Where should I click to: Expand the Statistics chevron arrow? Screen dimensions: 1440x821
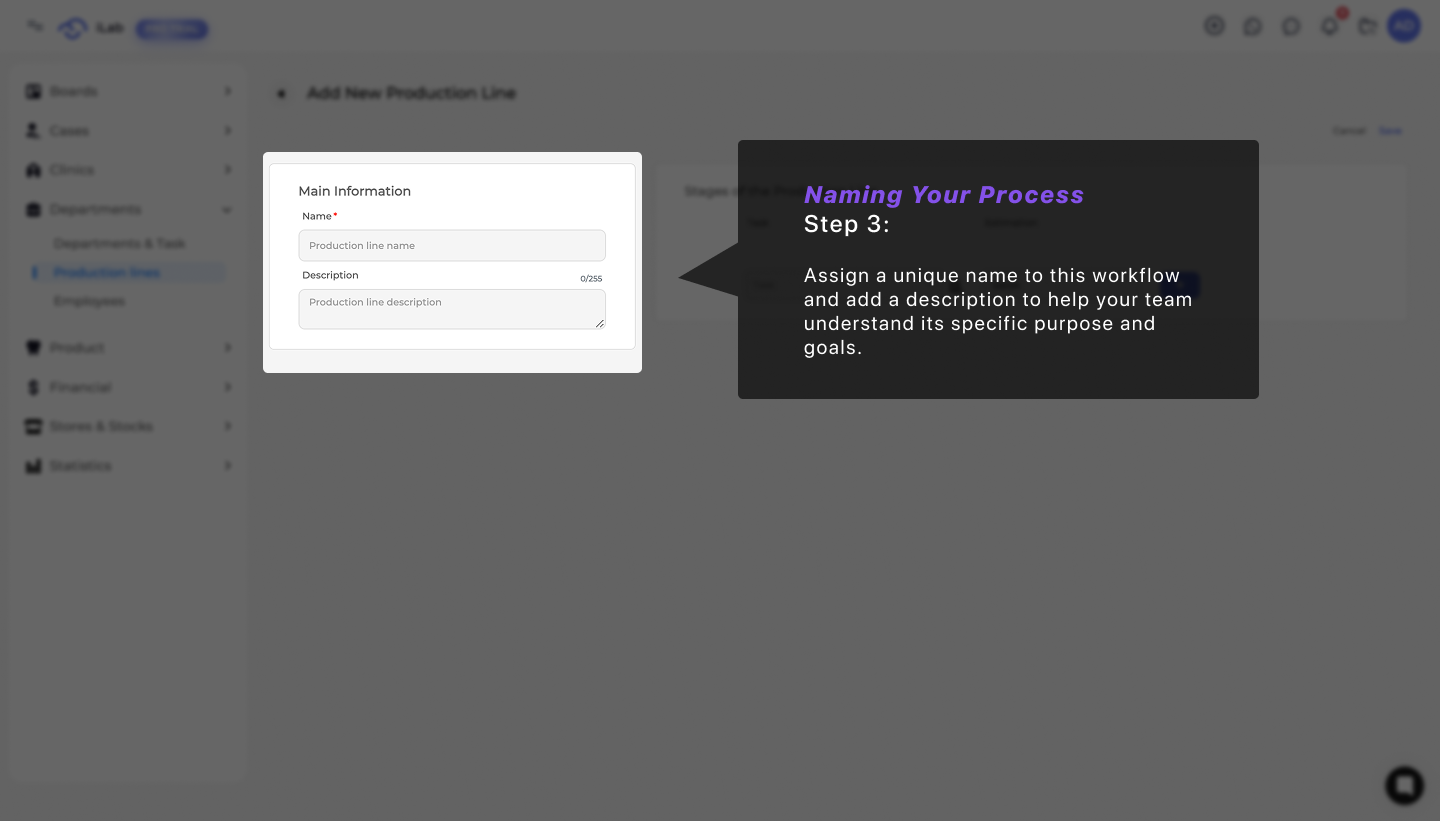coord(228,466)
